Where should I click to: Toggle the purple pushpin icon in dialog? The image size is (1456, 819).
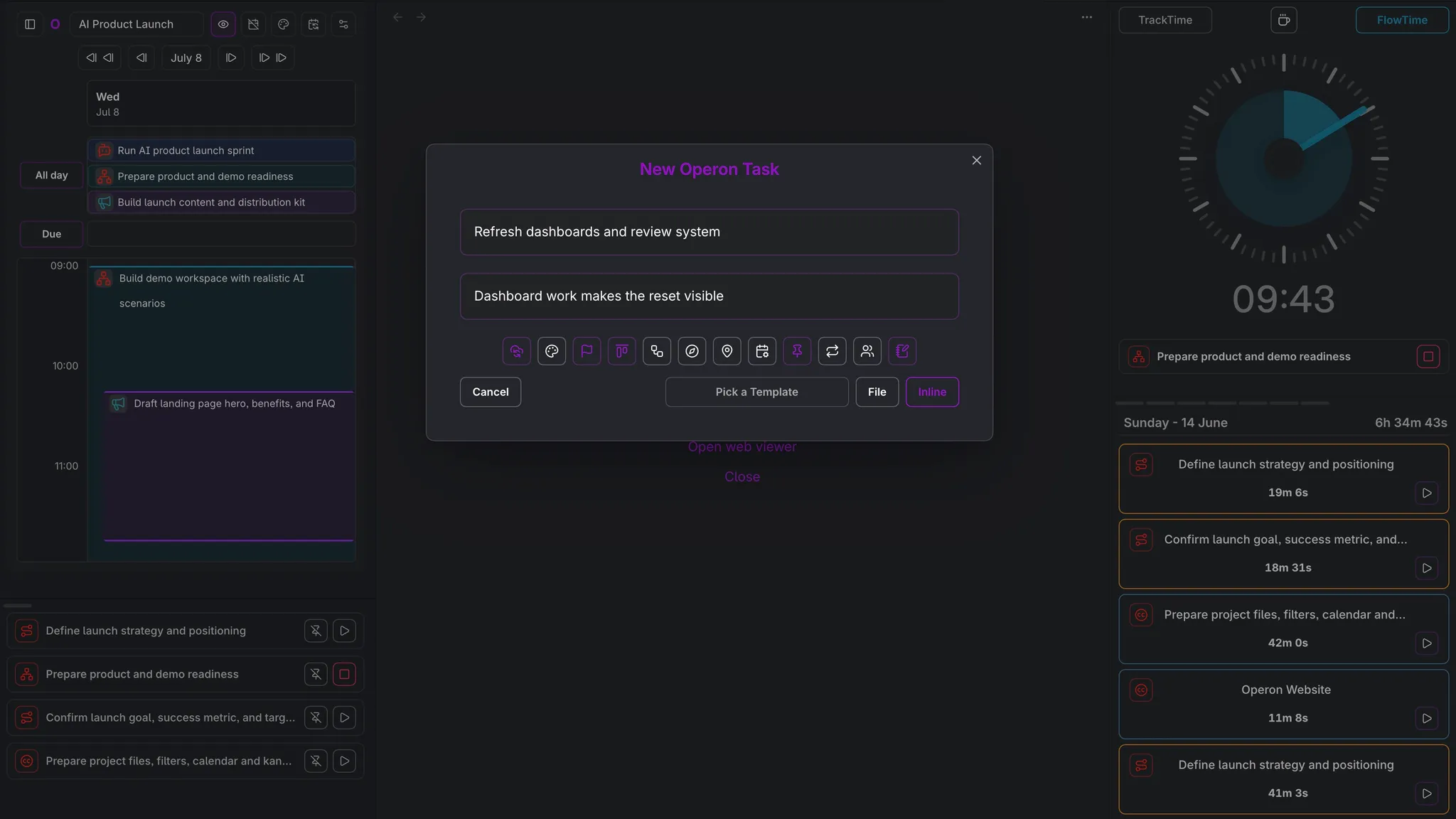coord(797,351)
